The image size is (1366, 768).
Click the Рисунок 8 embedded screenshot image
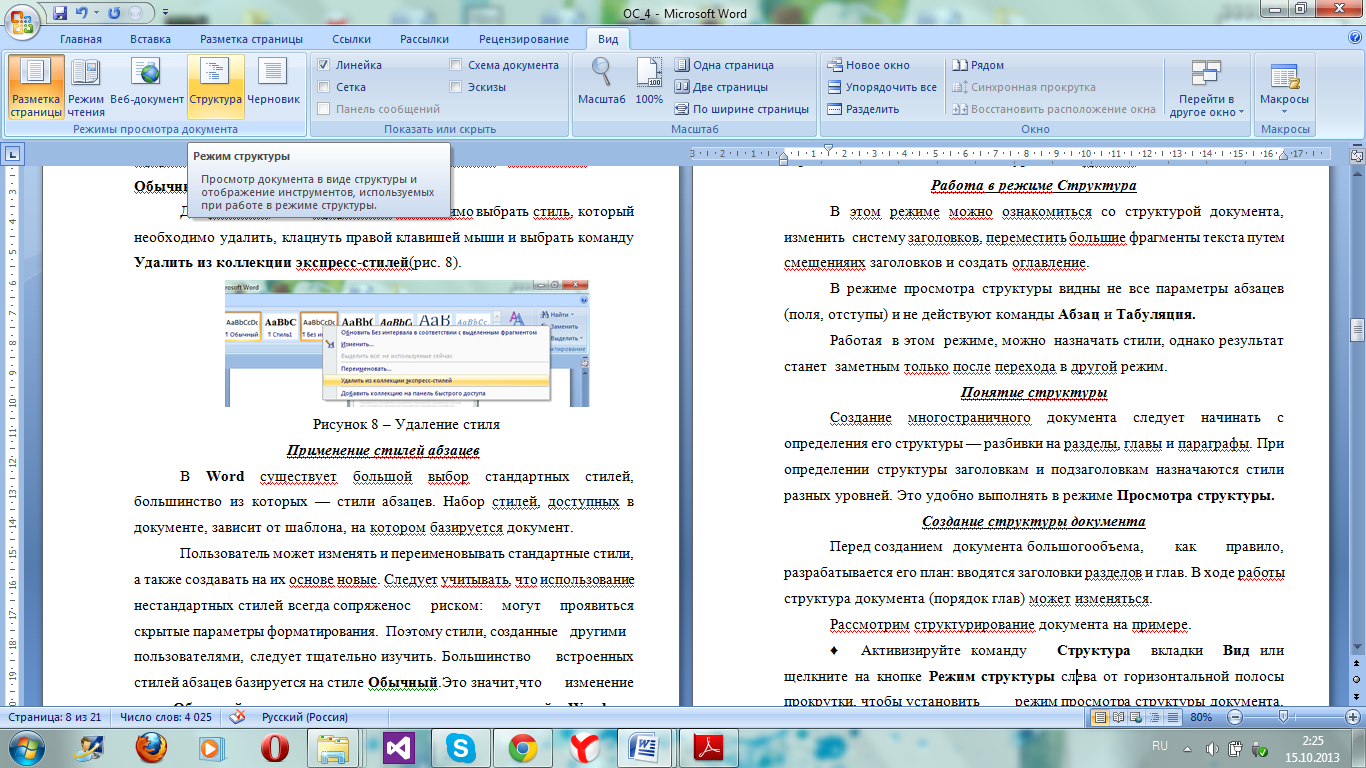[x=407, y=343]
